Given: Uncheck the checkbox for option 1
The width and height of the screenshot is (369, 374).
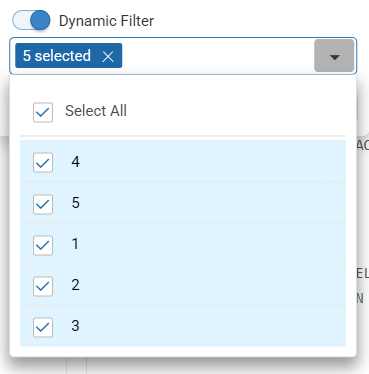Looking at the screenshot, I should (43, 245).
